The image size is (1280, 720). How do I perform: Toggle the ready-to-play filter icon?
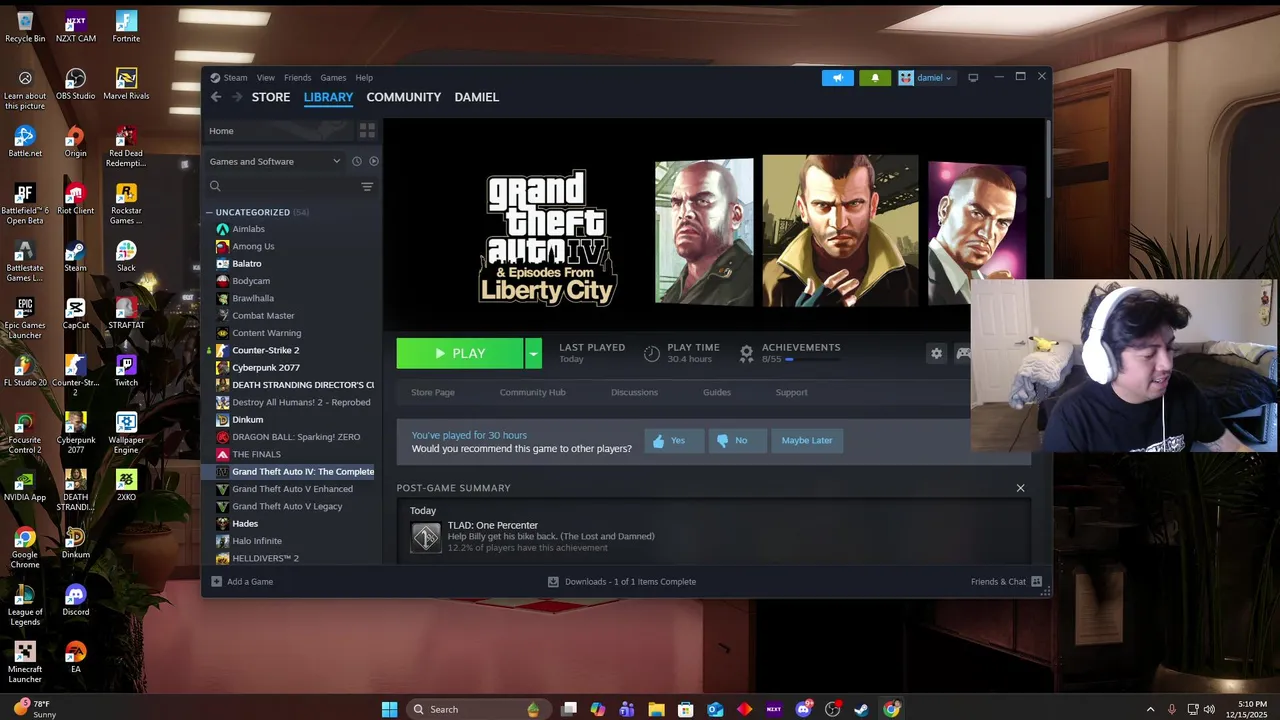tap(374, 161)
